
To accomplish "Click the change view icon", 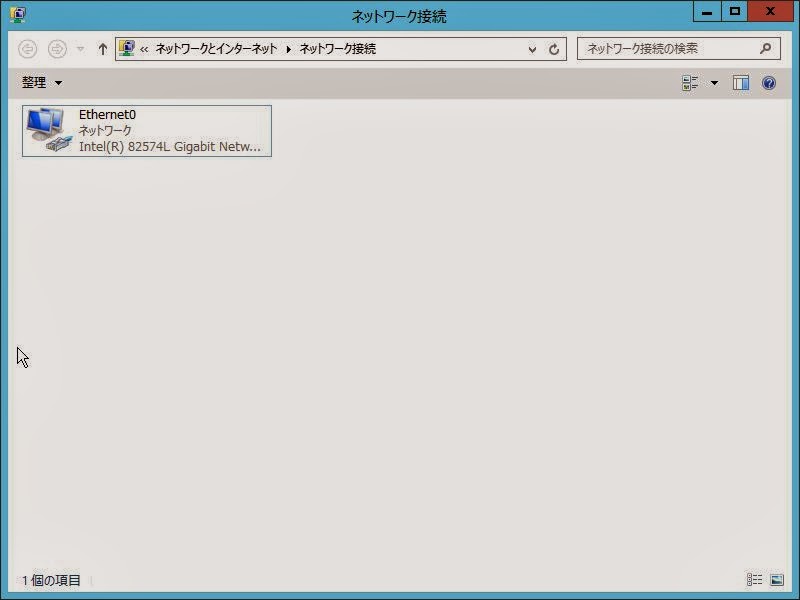I will coord(690,83).
